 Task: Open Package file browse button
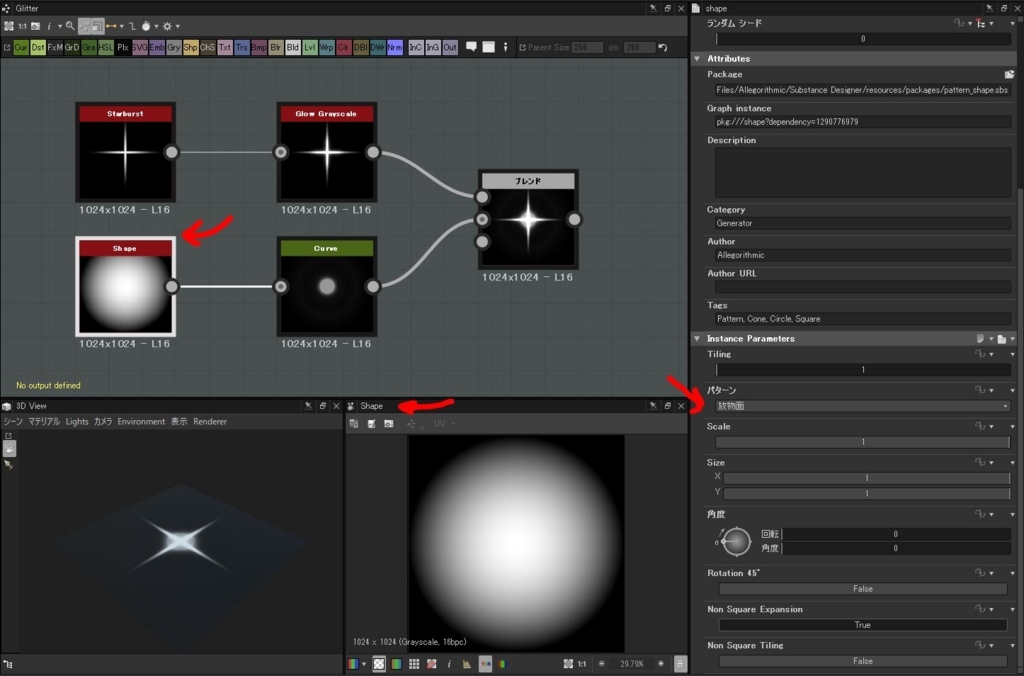[x=1009, y=74]
